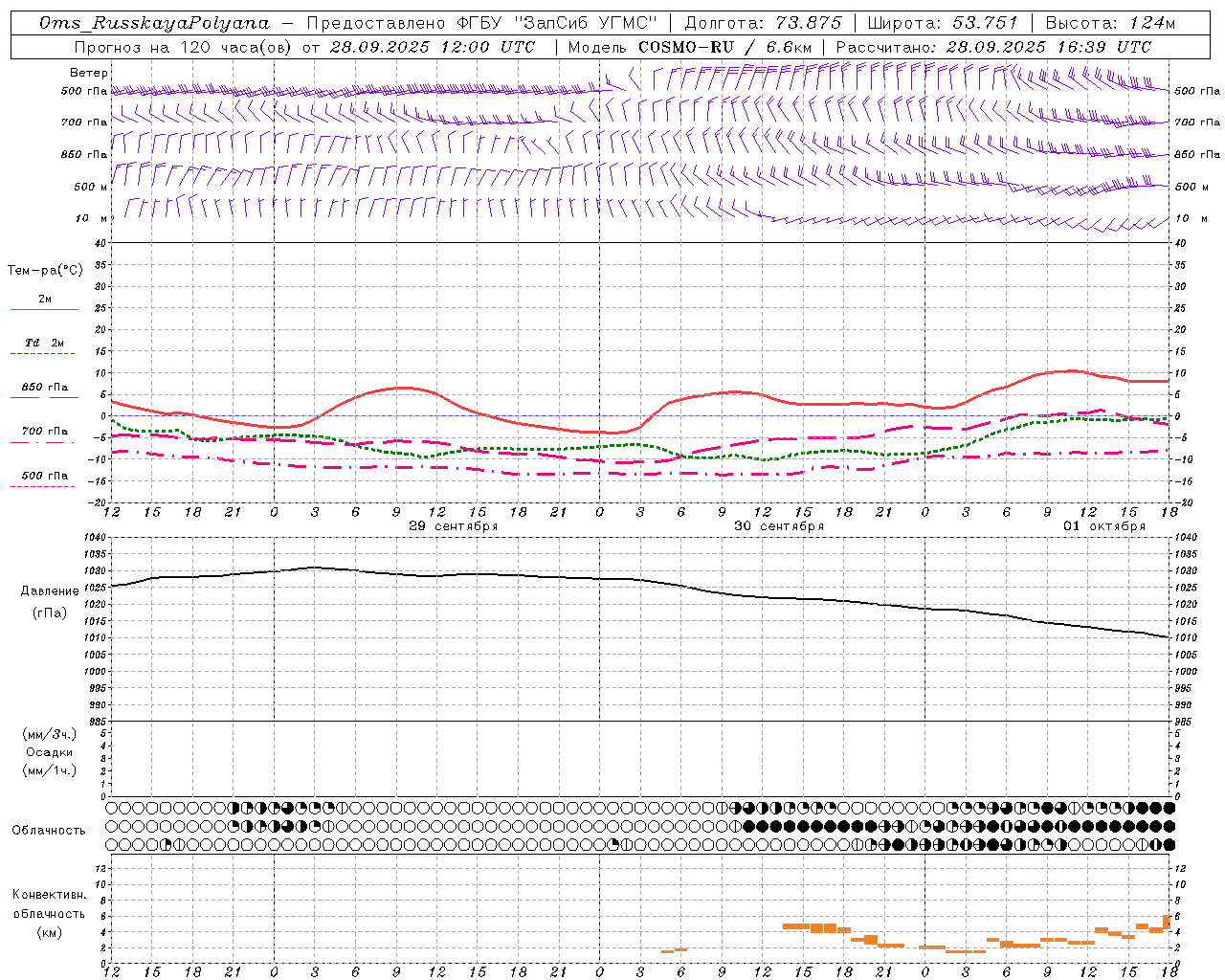1225x980 pixels.
Task: Click the start time 28.09.2025 12:00 UTC
Action: [433, 47]
